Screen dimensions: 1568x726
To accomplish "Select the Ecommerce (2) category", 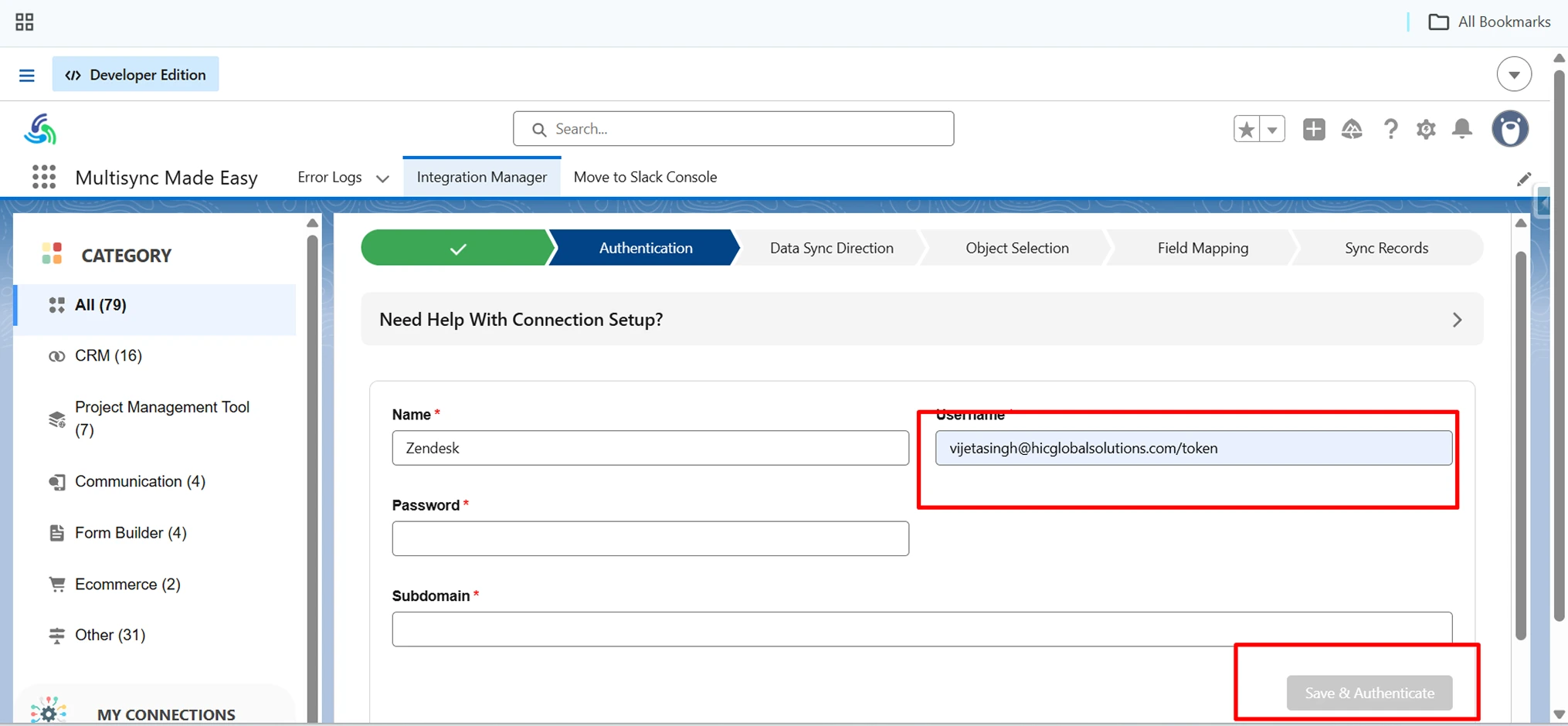I will [x=127, y=584].
